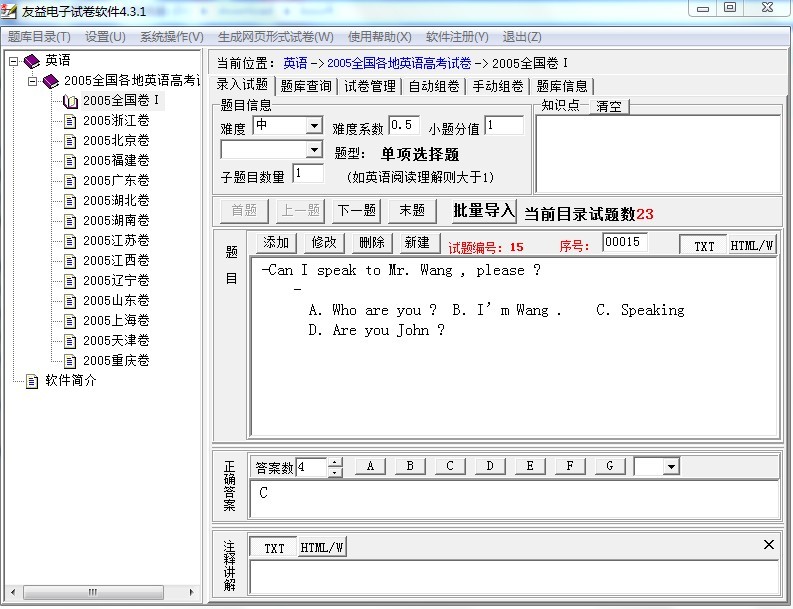Click the 退出(Z) menu item
Image resolution: width=793 pixels, height=609 pixels.
click(522, 37)
